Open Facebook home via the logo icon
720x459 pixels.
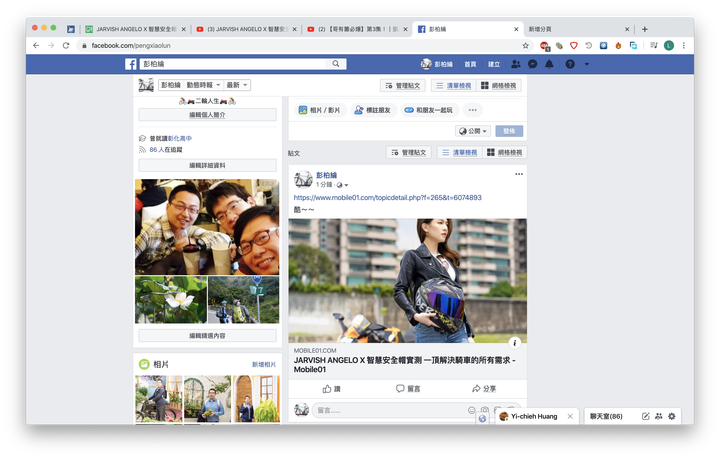click(130, 64)
